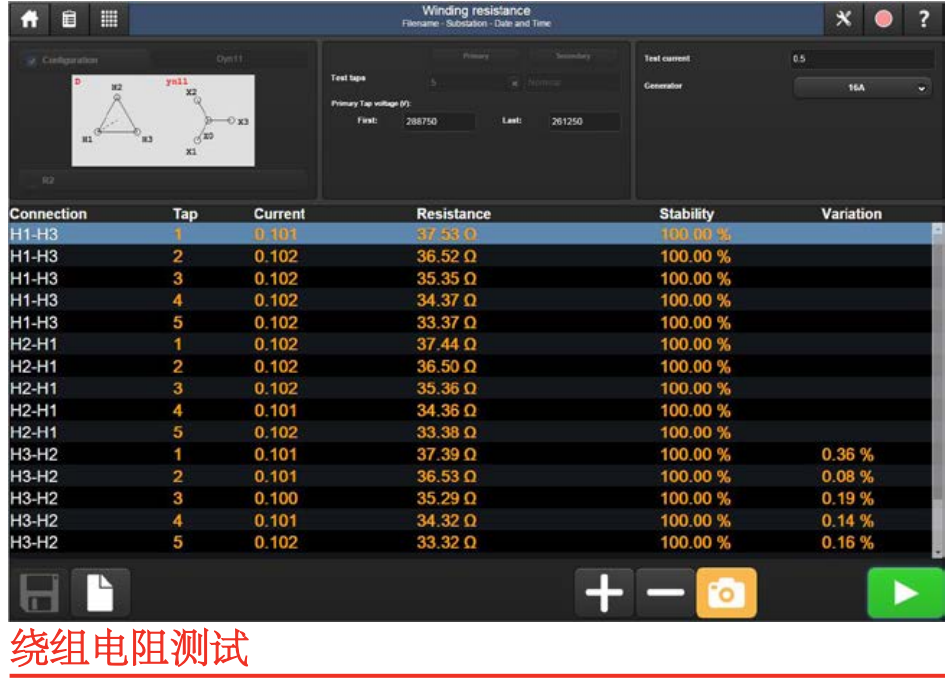Click the First tap voltage field
Image resolution: width=950 pixels, height=681 pixels.
(x=439, y=121)
